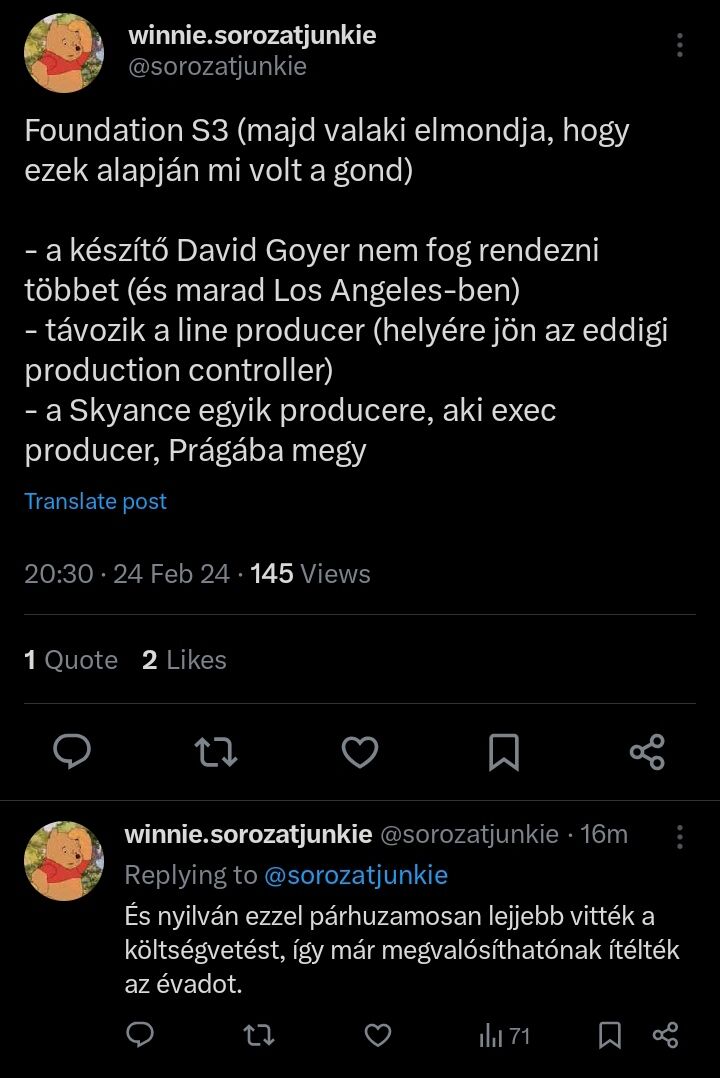Bookmark the reply post
The image size is (720, 1078).
pos(609,1035)
